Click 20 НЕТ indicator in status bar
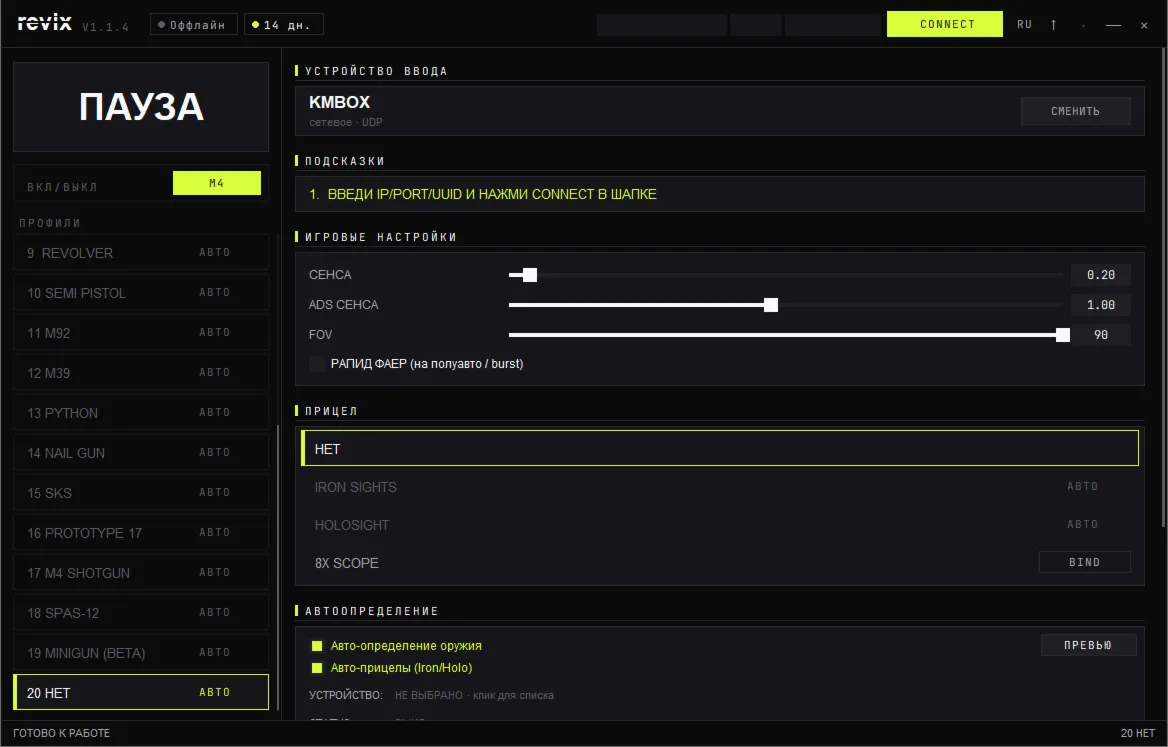The height and width of the screenshot is (747, 1168). coord(1137,733)
